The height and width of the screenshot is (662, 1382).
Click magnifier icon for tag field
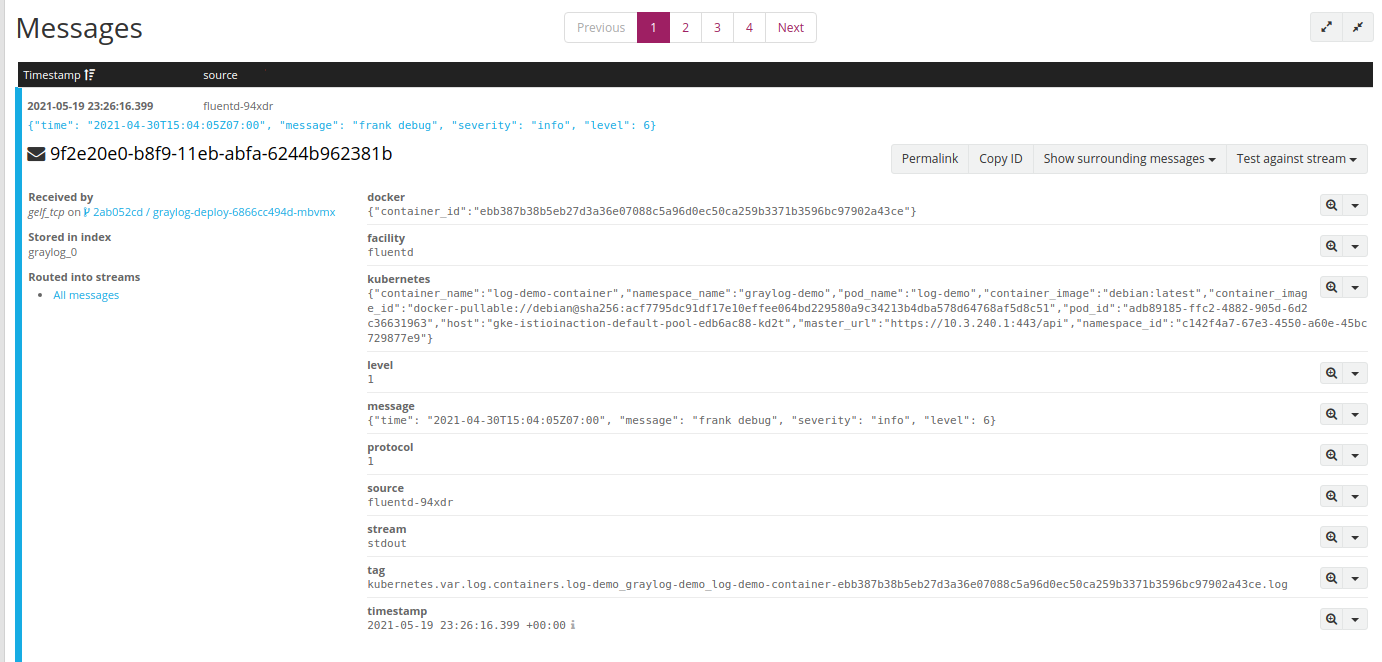pos(1331,578)
